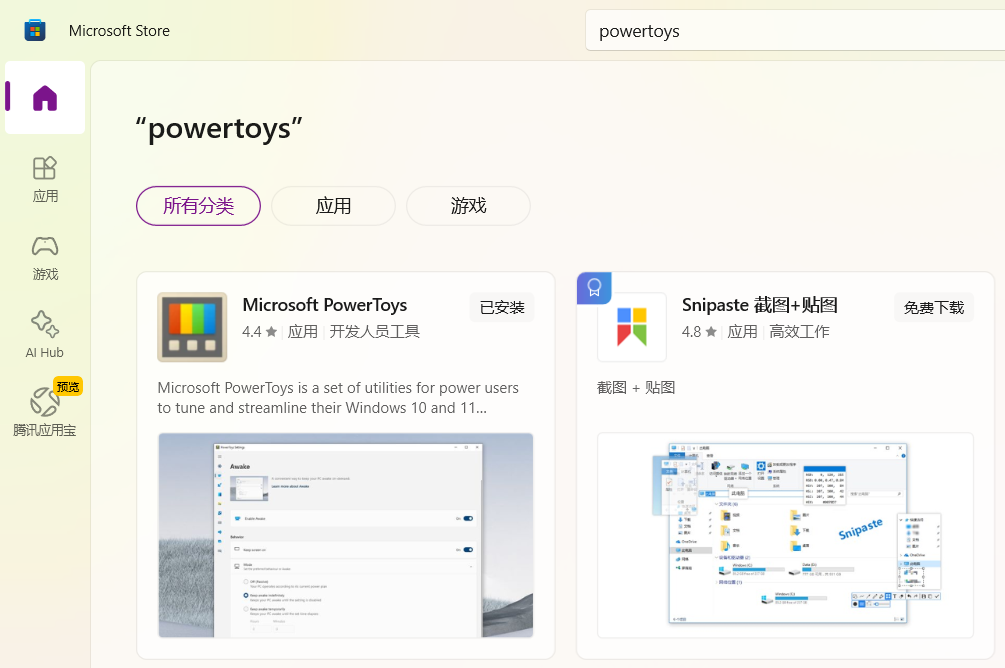Click the Microsoft Store title text
Image resolution: width=1005 pixels, height=668 pixels.
click(x=119, y=31)
